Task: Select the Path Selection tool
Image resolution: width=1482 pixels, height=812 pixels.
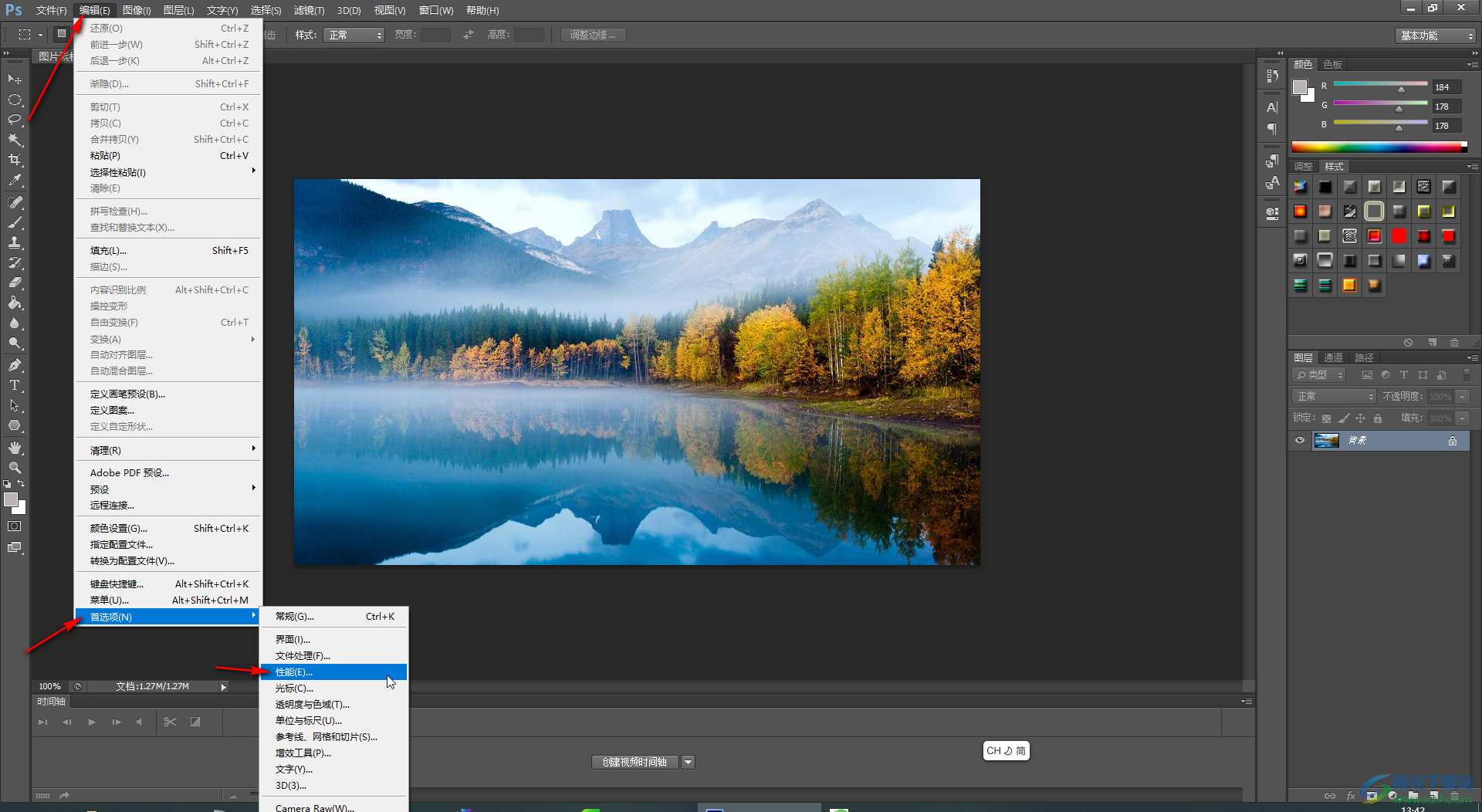Action: pos(15,405)
